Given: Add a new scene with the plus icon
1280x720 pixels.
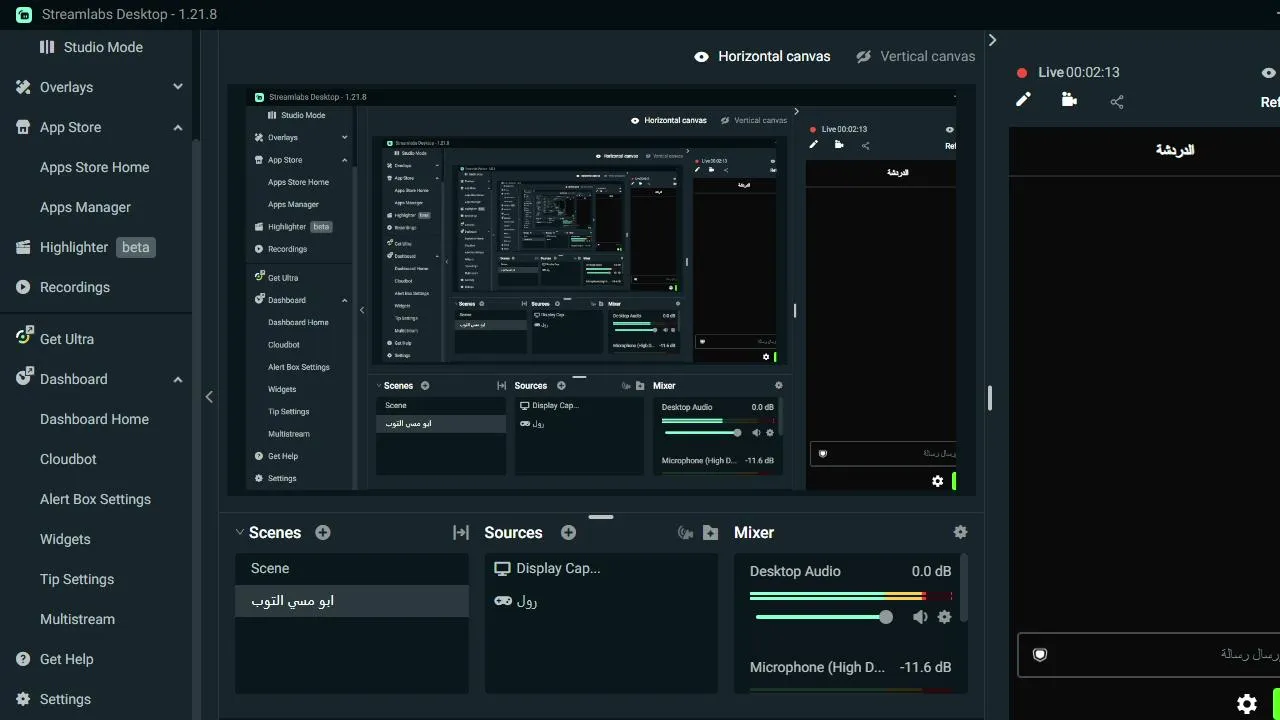Looking at the screenshot, I should [323, 533].
